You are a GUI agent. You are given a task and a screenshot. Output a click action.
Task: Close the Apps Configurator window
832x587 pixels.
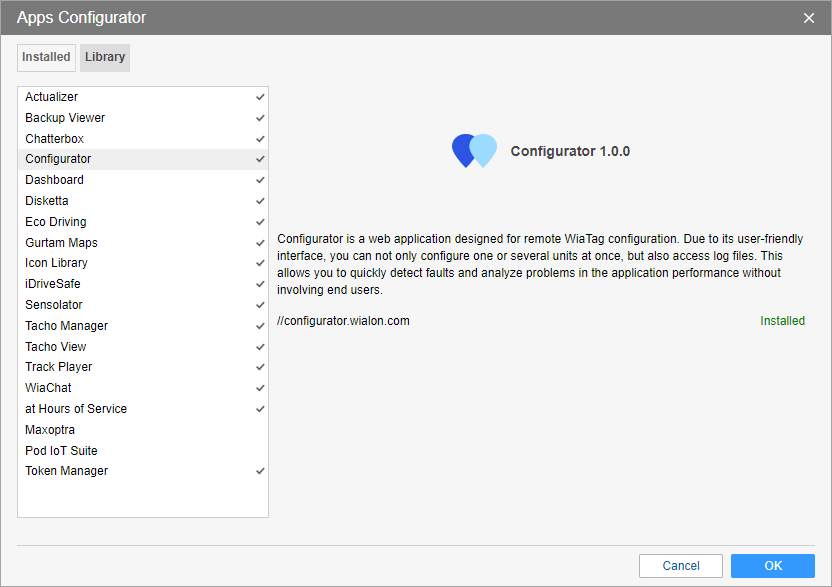[x=809, y=18]
